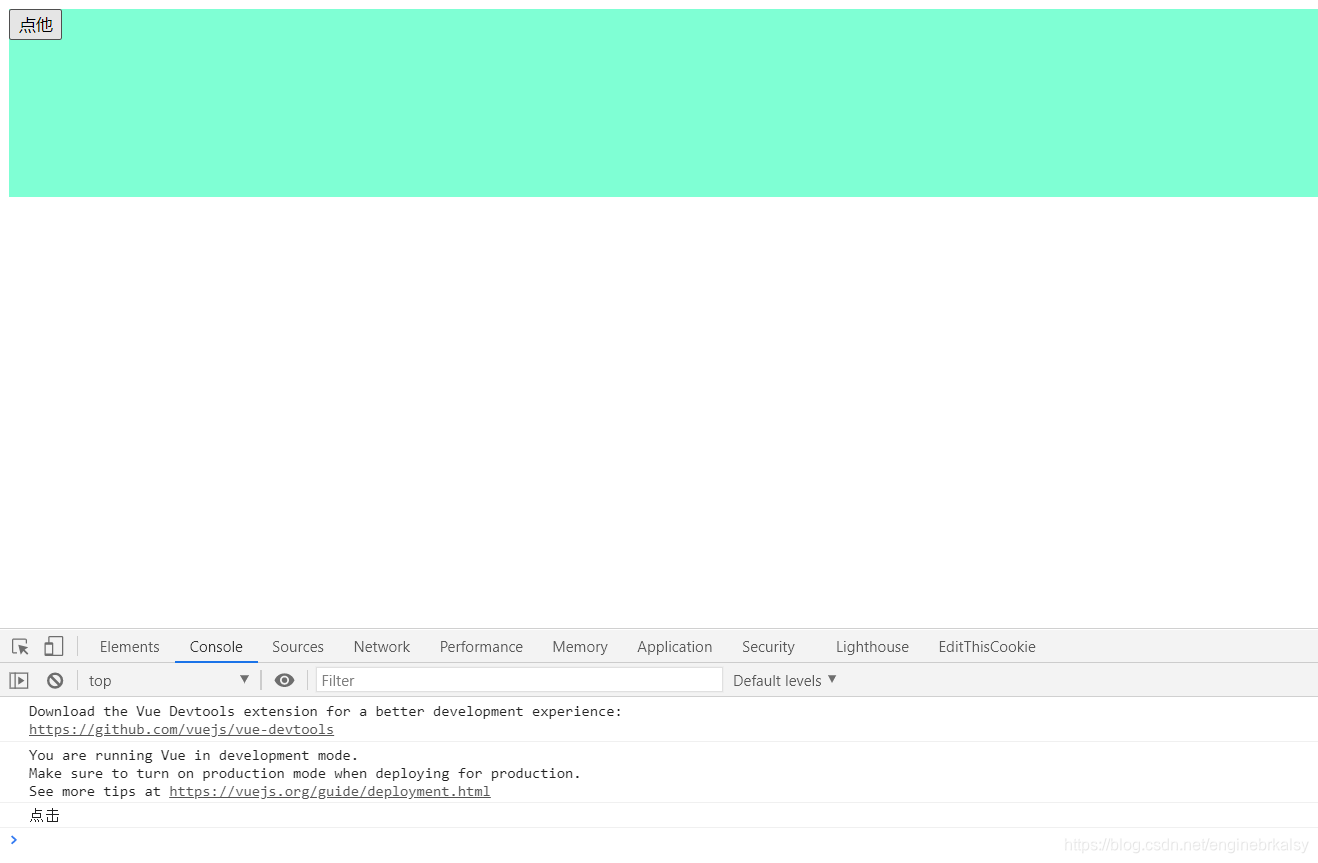This screenshot has width=1318, height=863.
Task: Open the Sources tab
Action: [298, 647]
